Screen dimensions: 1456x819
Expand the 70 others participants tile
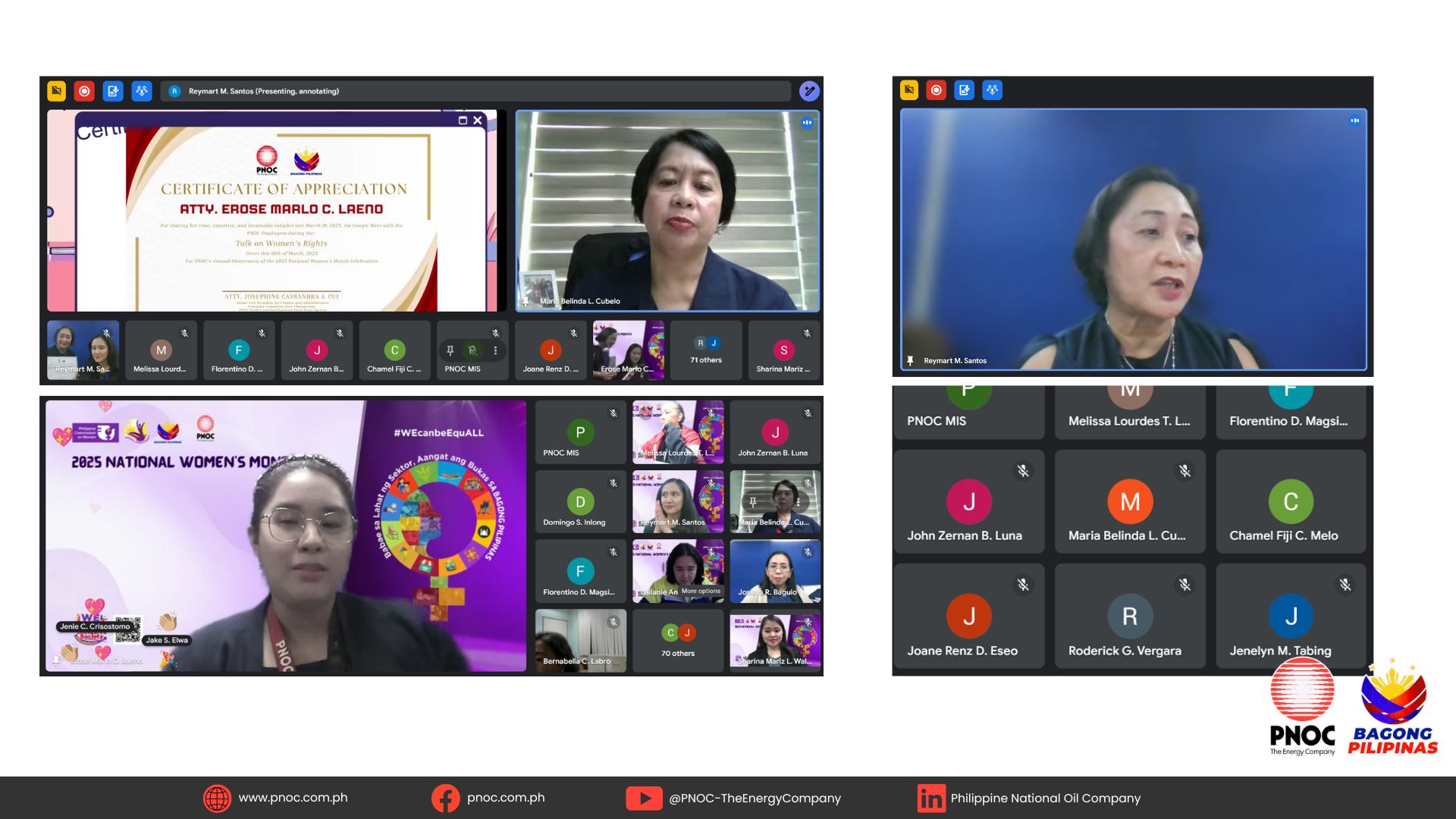[x=678, y=641]
